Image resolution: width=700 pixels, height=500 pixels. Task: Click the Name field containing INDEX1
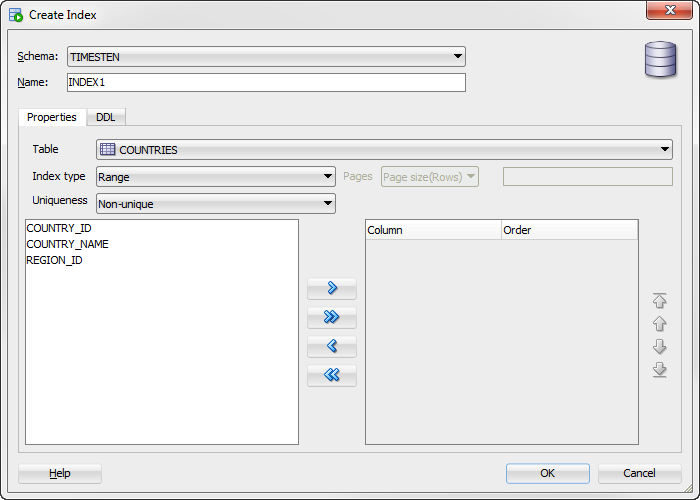coord(266,83)
